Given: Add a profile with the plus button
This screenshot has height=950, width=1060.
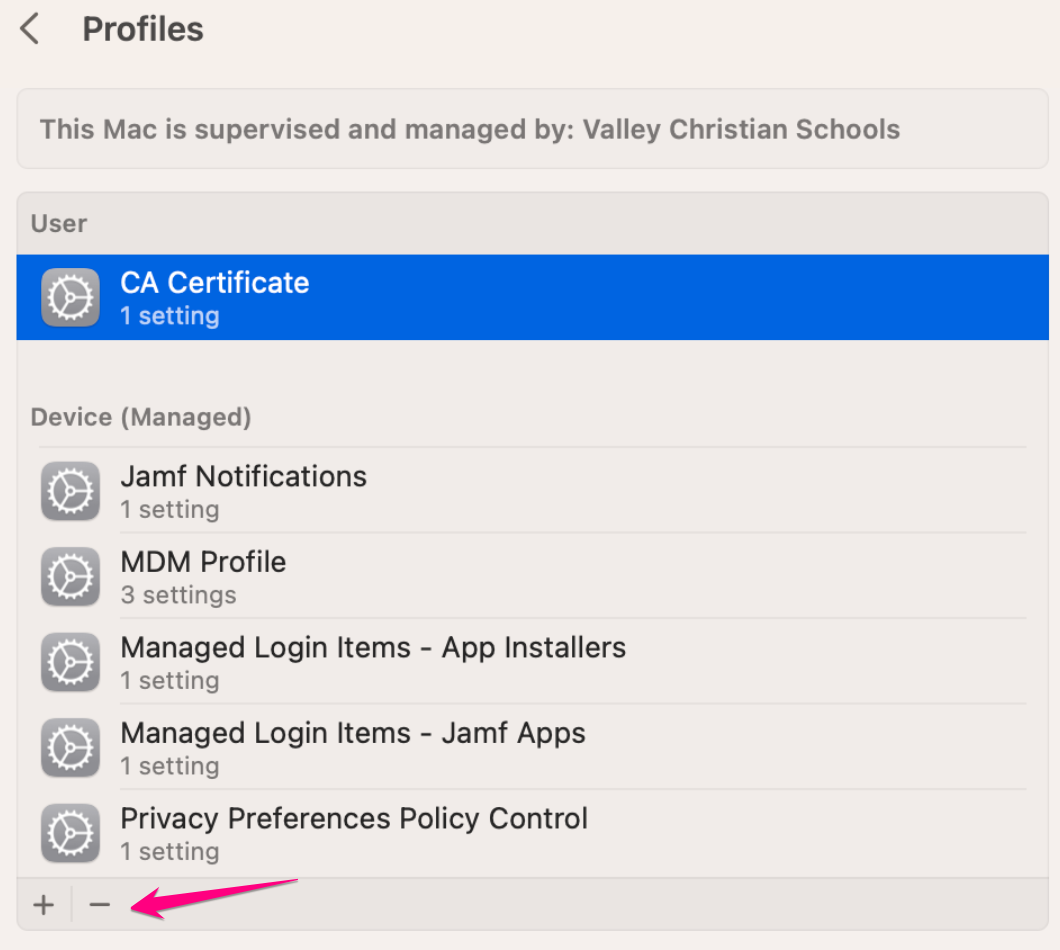Looking at the screenshot, I should [43, 905].
